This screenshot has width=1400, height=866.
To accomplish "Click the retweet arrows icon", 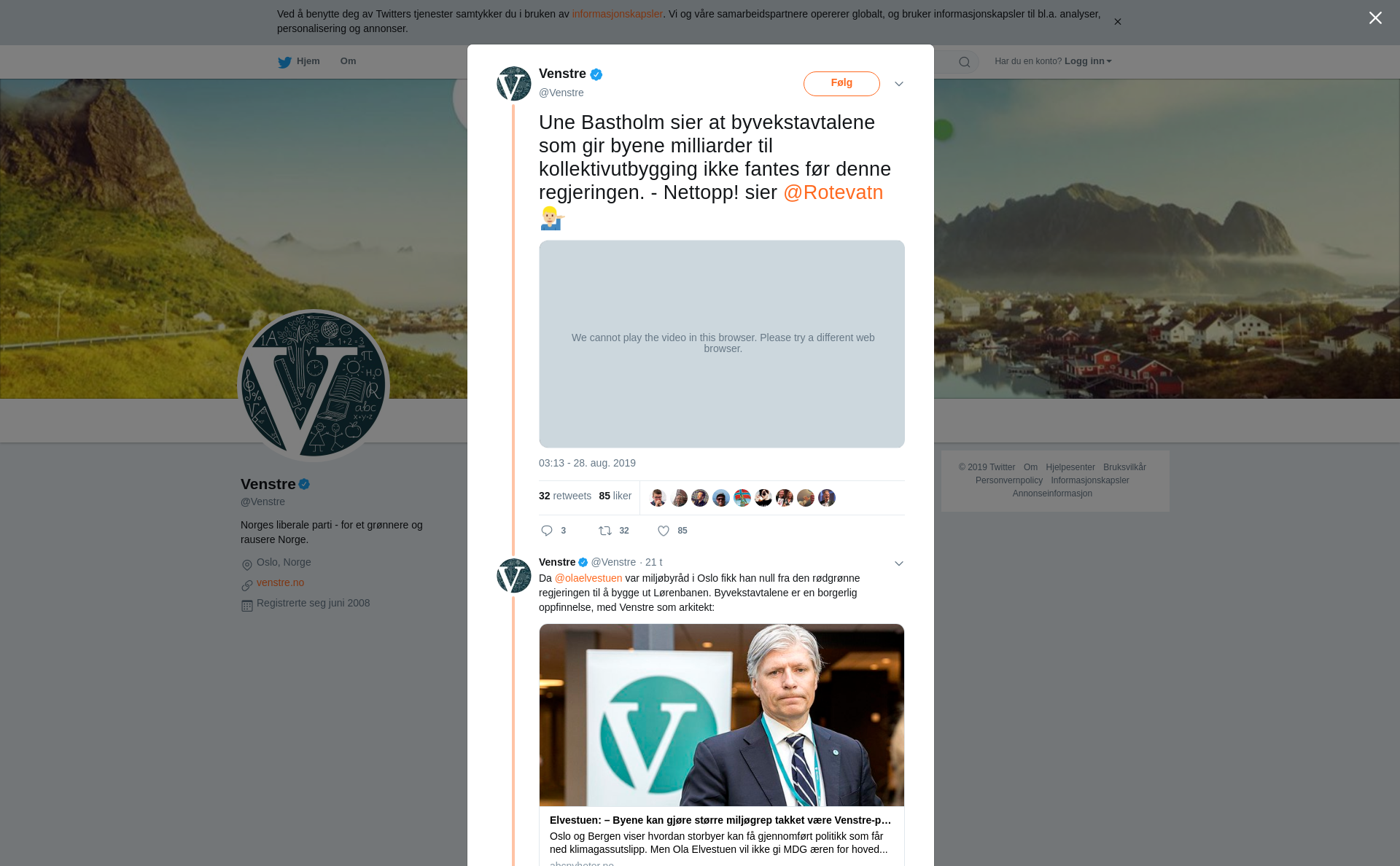I will (x=605, y=531).
